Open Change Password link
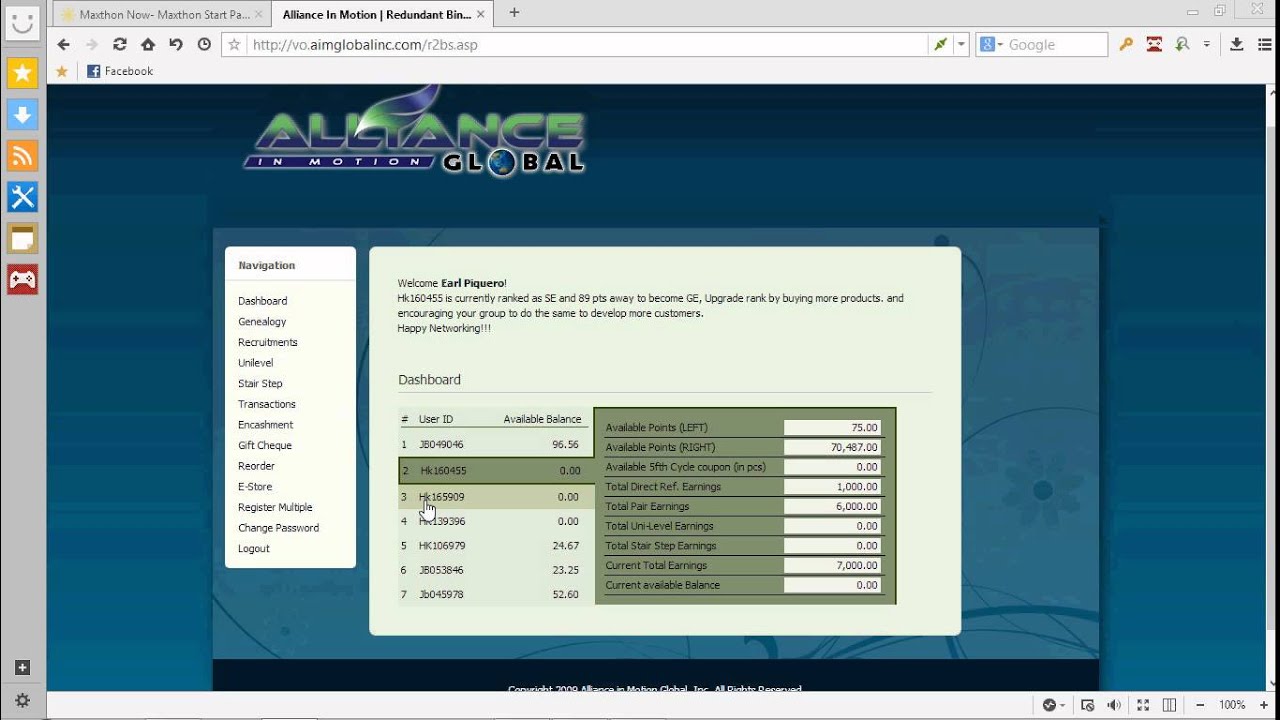1280x720 pixels. (x=278, y=528)
